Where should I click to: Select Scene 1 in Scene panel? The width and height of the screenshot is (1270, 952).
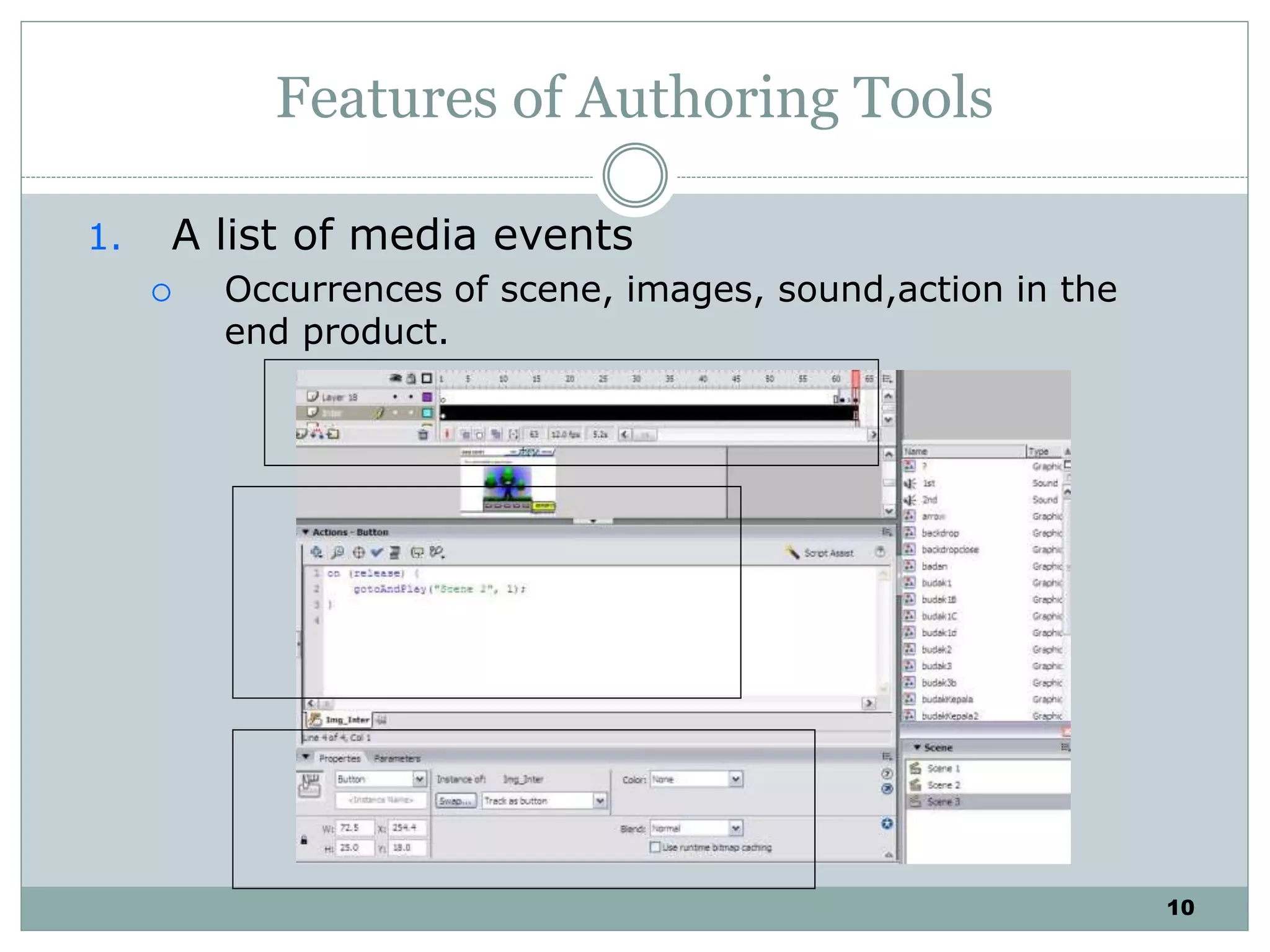click(x=988, y=769)
